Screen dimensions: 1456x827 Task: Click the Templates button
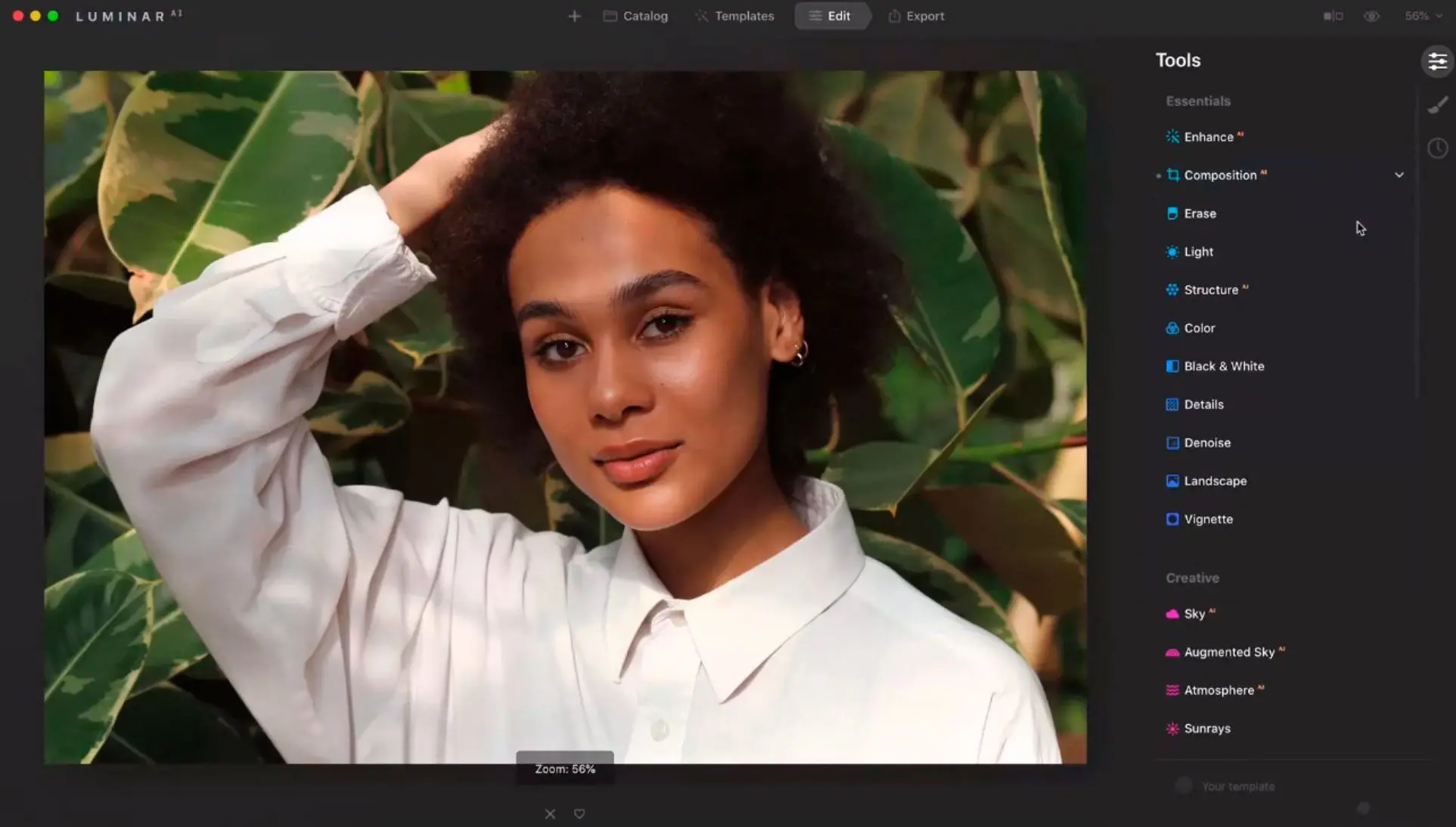744,16
